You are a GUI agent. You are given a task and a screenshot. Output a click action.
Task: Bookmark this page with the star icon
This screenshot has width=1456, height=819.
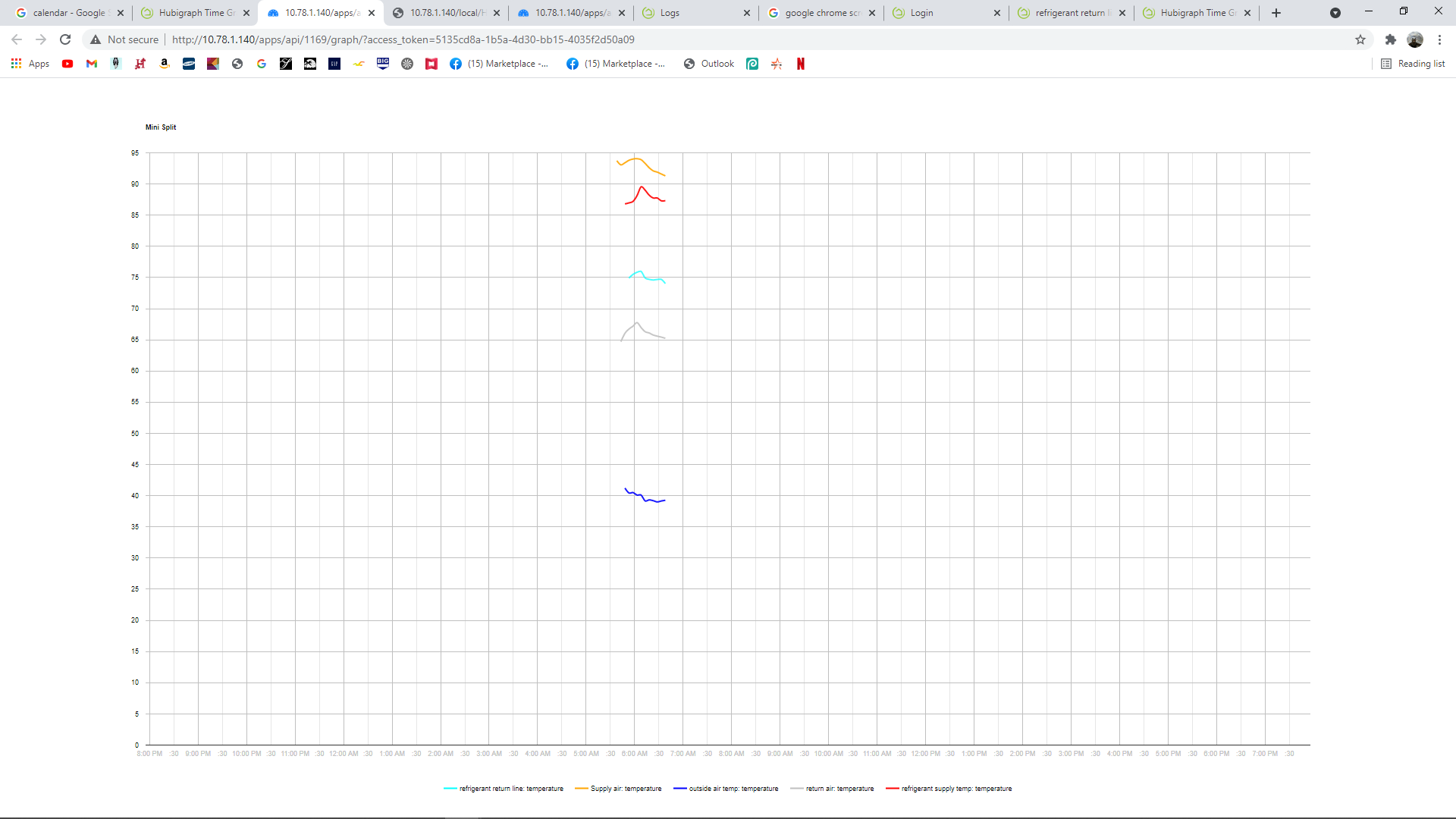tap(1360, 39)
